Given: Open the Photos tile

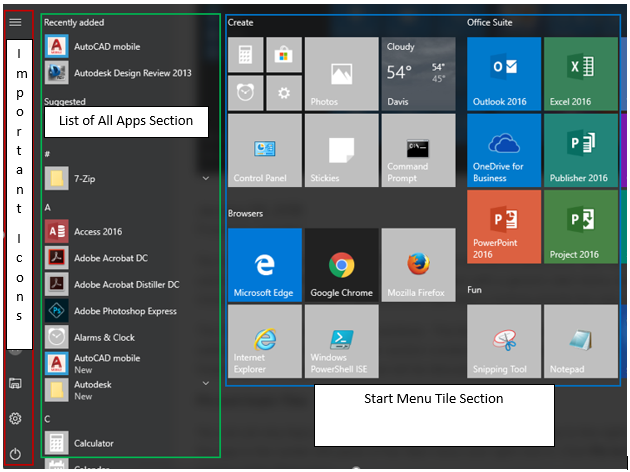Looking at the screenshot, I should click(x=342, y=74).
